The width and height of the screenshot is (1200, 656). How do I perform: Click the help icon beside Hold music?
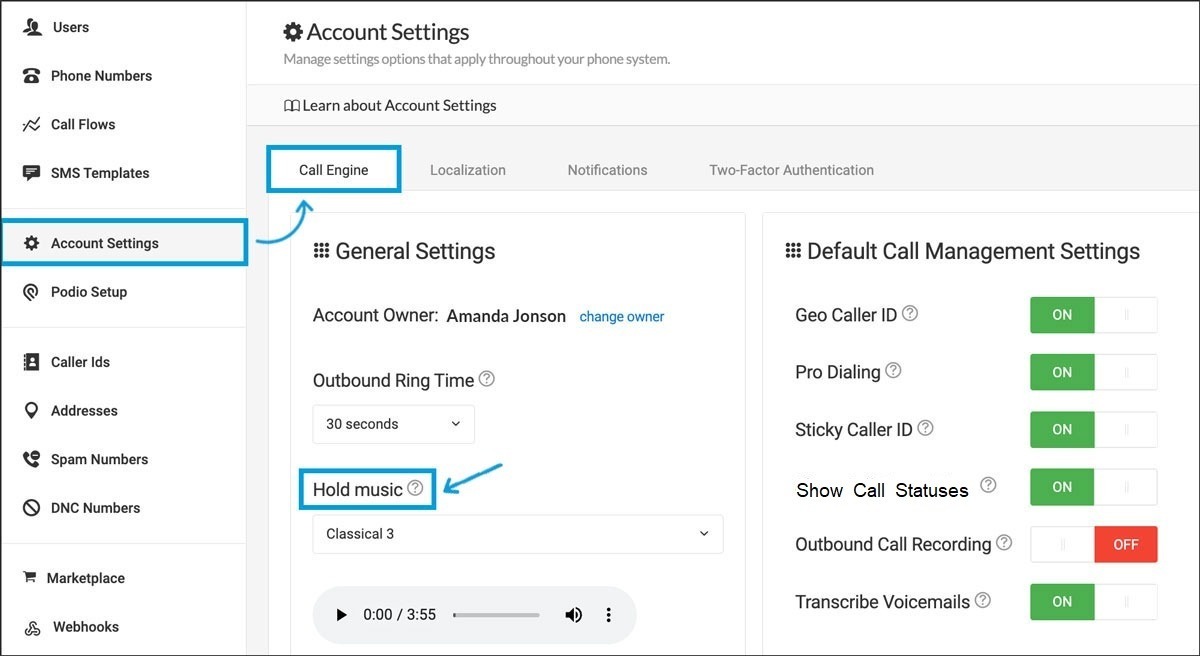(x=415, y=489)
